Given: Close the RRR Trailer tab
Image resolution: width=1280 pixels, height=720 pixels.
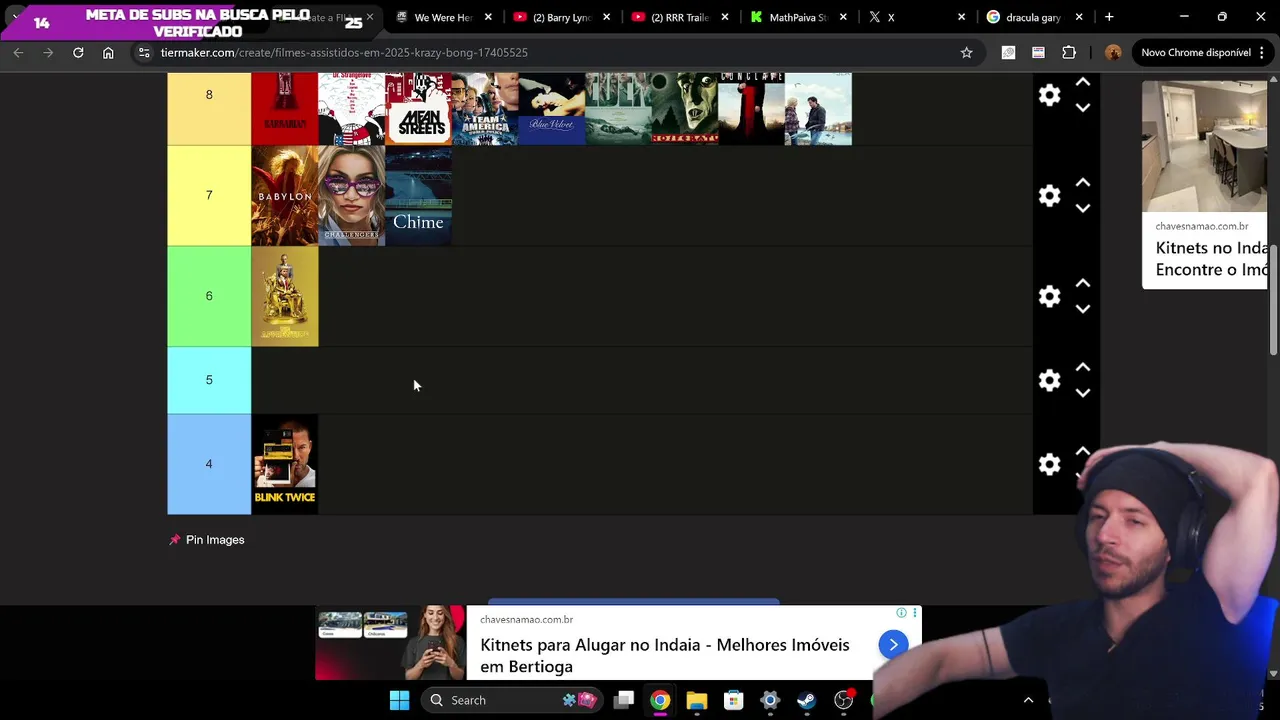Looking at the screenshot, I should point(725,17).
